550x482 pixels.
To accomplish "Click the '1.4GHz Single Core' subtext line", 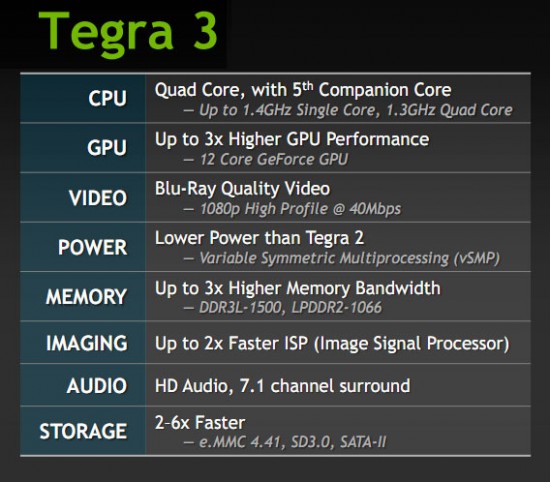I will pos(348,110).
